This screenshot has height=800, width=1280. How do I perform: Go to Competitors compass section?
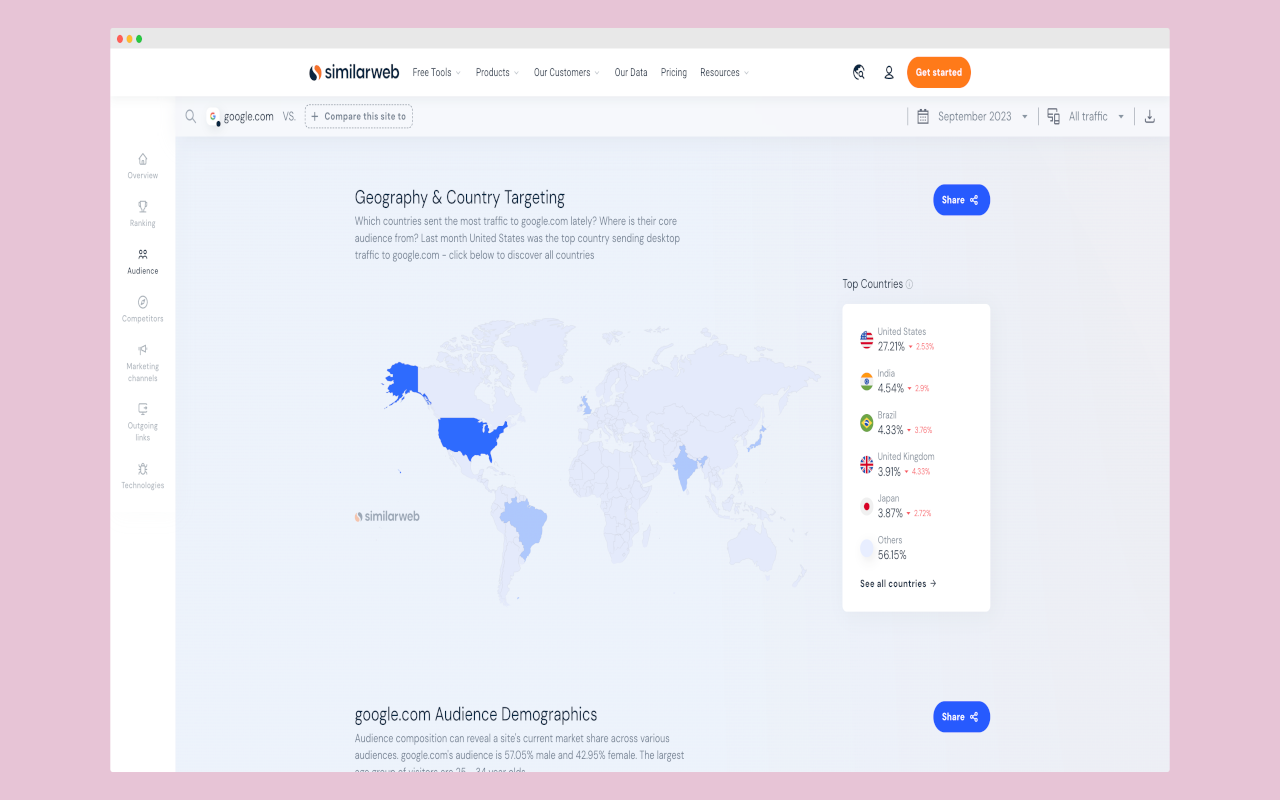142,309
